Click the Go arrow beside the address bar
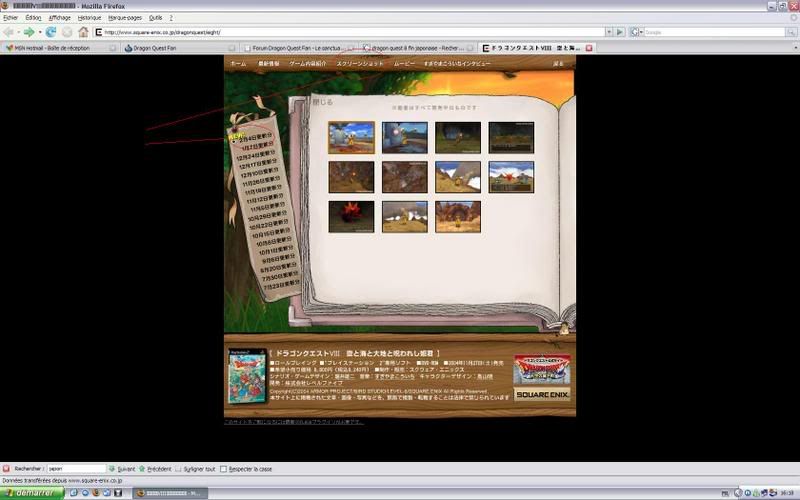 coord(620,32)
